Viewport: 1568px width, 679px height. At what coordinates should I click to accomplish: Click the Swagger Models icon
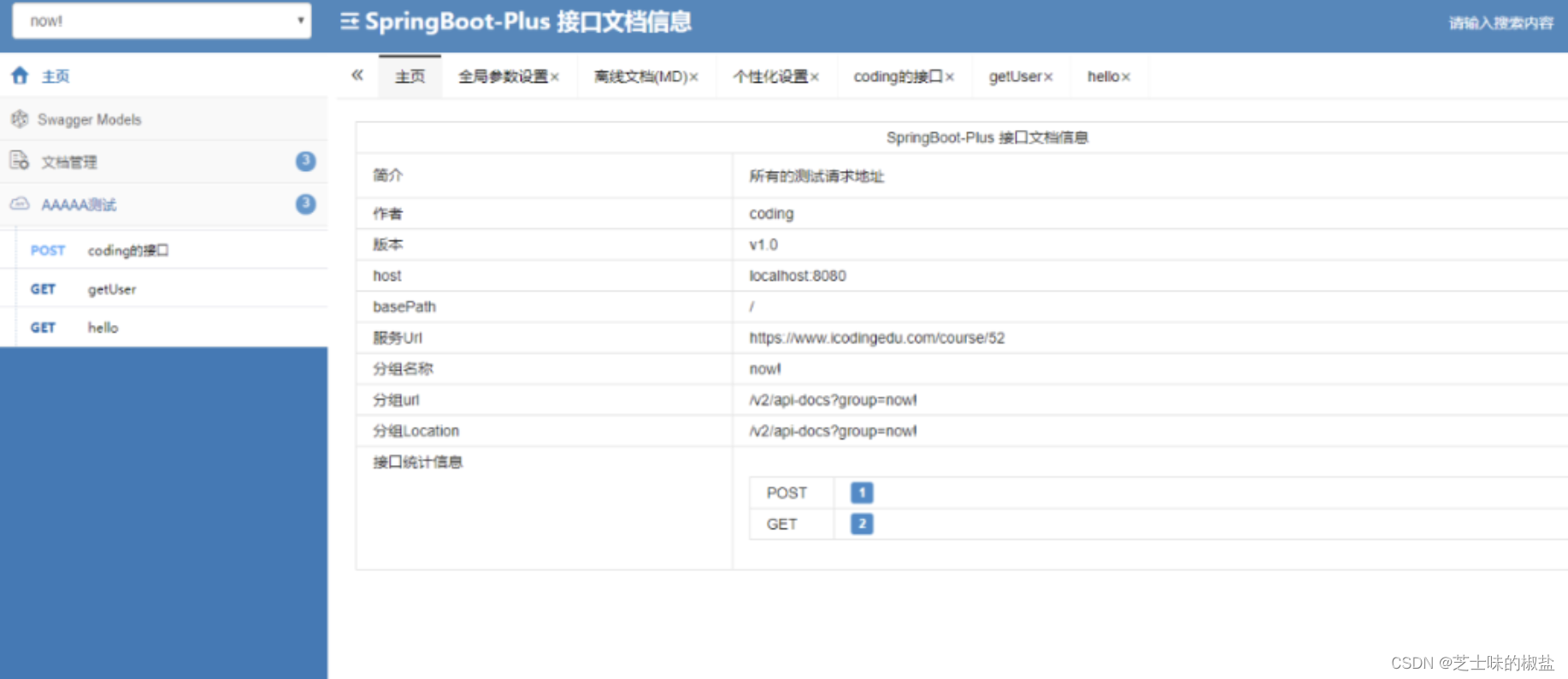click(19, 119)
